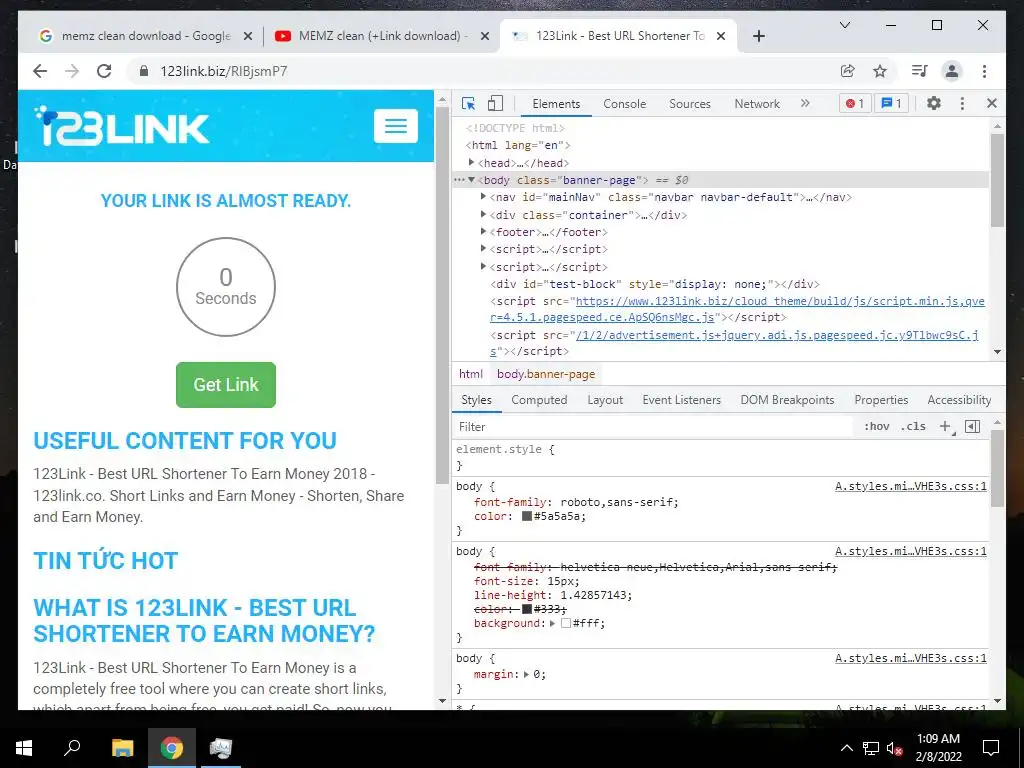Expand the background property triangle
Screen dimensions: 1024x768
[552, 623]
